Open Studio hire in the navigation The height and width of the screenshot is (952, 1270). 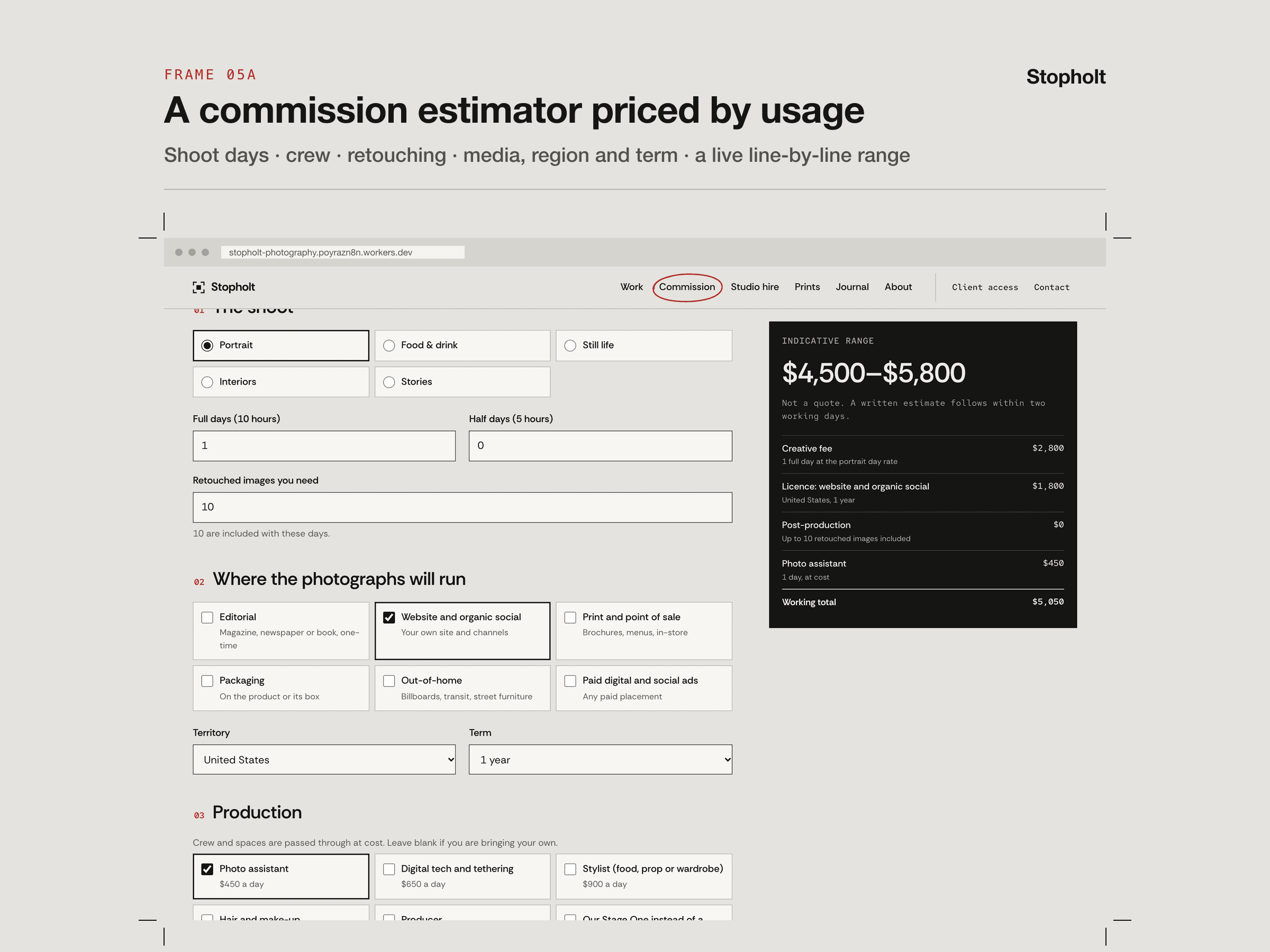755,287
